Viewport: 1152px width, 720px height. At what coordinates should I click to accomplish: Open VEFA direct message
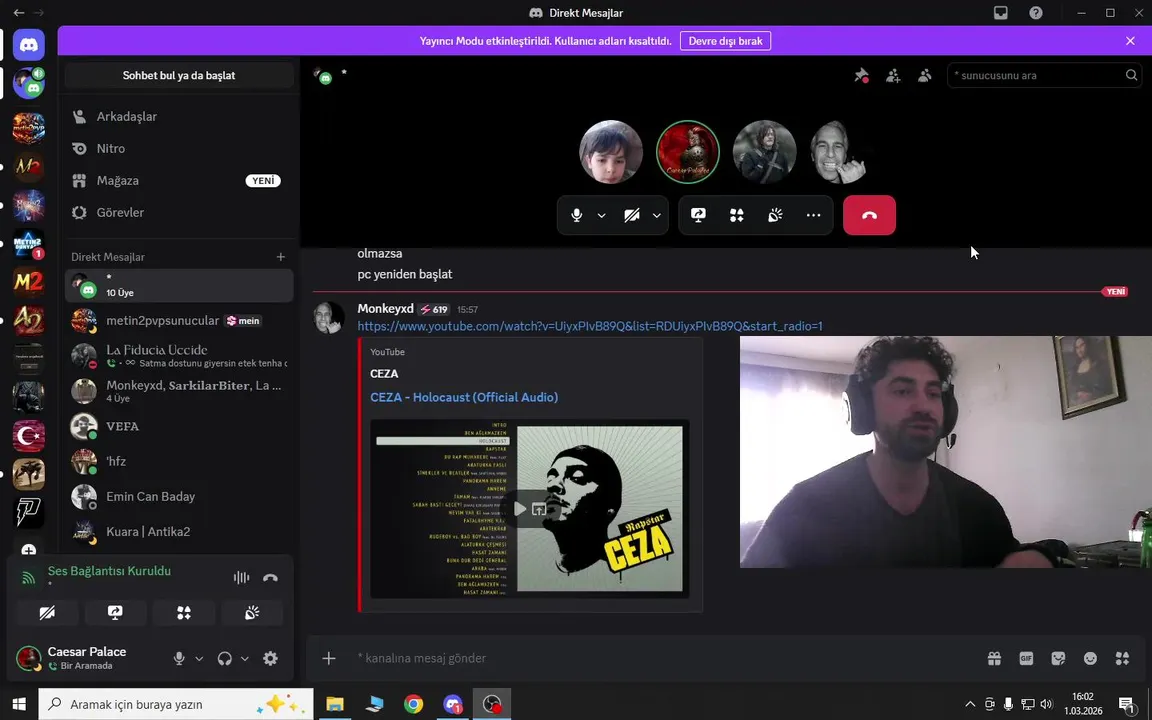click(179, 426)
